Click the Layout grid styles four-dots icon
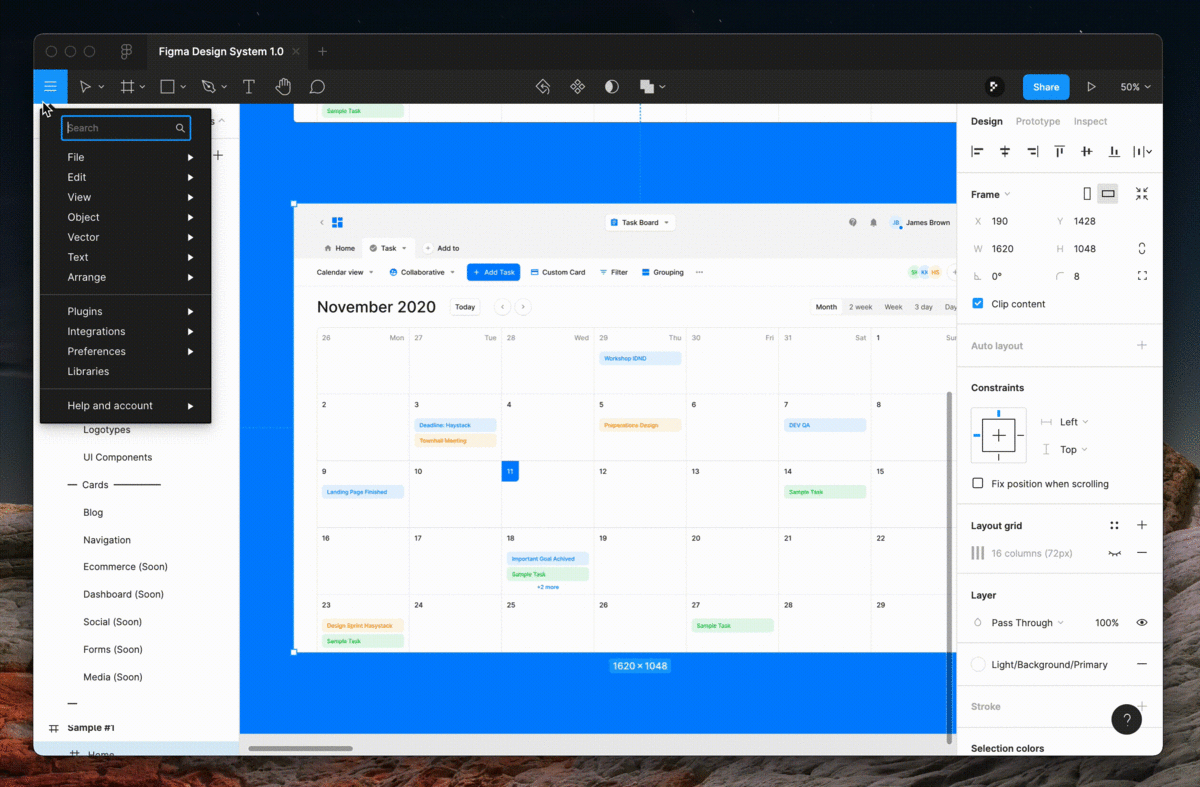1200x787 pixels. pos(1114,526)
